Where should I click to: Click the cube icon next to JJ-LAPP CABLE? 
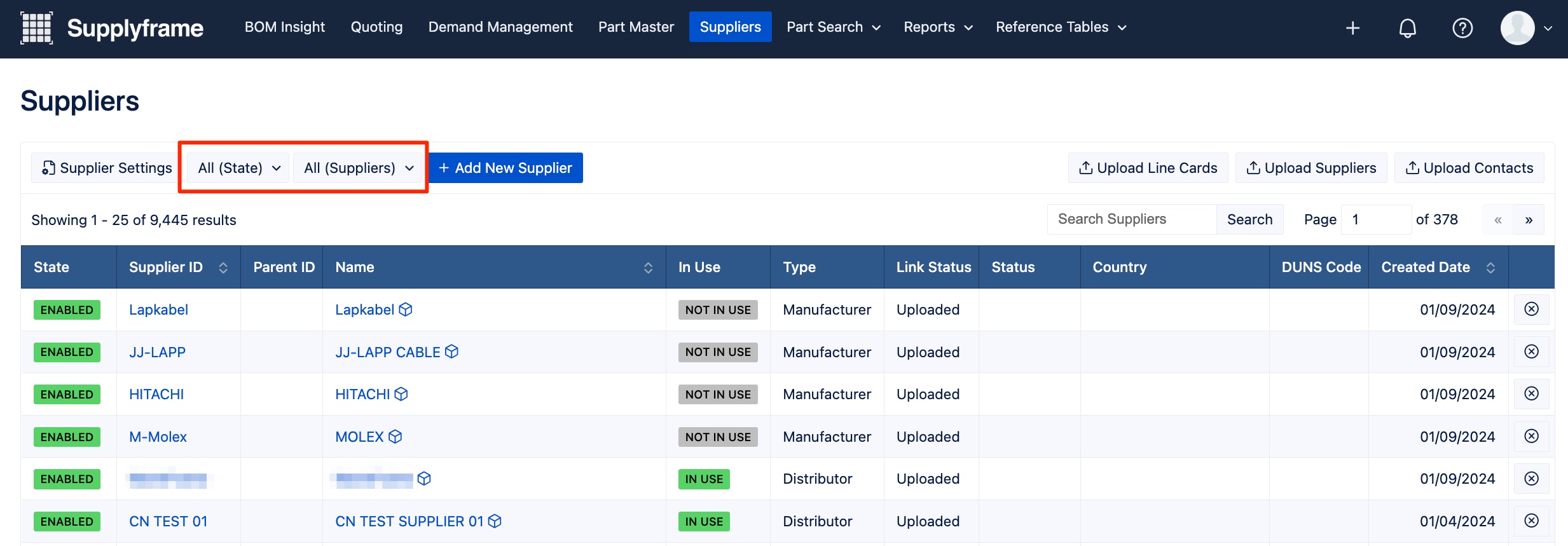tap(451, 351)
